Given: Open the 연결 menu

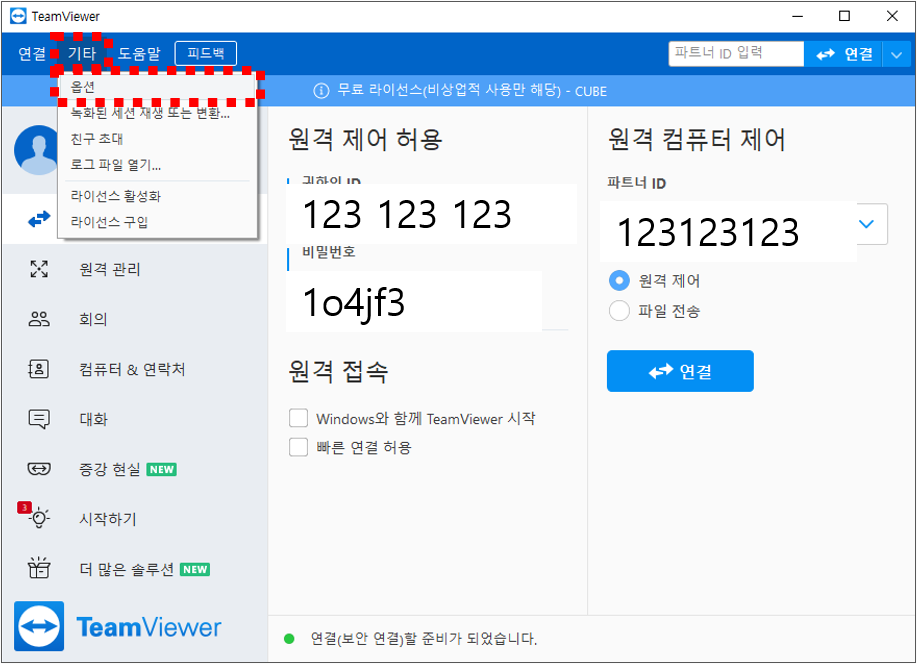Looking at the screenshot, I should [32, 54].
